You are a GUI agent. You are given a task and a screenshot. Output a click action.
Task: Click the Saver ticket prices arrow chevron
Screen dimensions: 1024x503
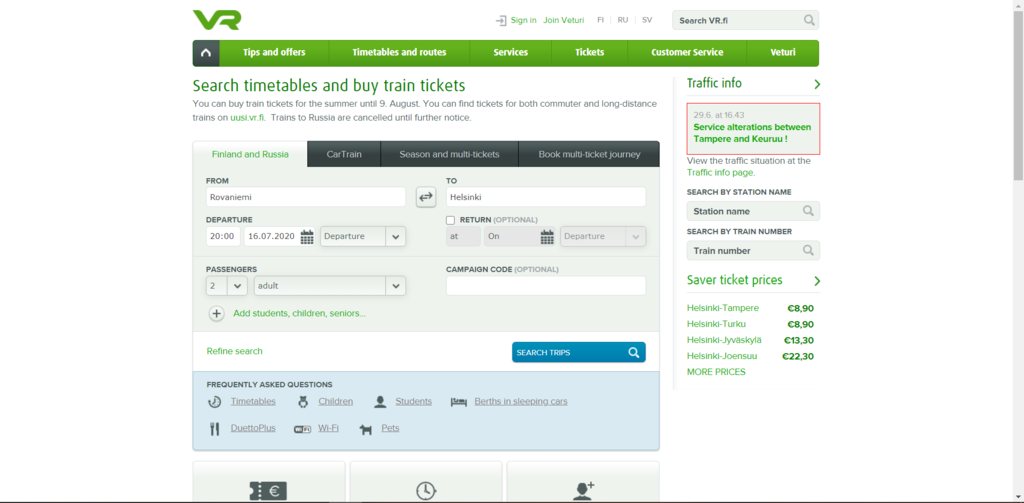click(x=817, y=281)
